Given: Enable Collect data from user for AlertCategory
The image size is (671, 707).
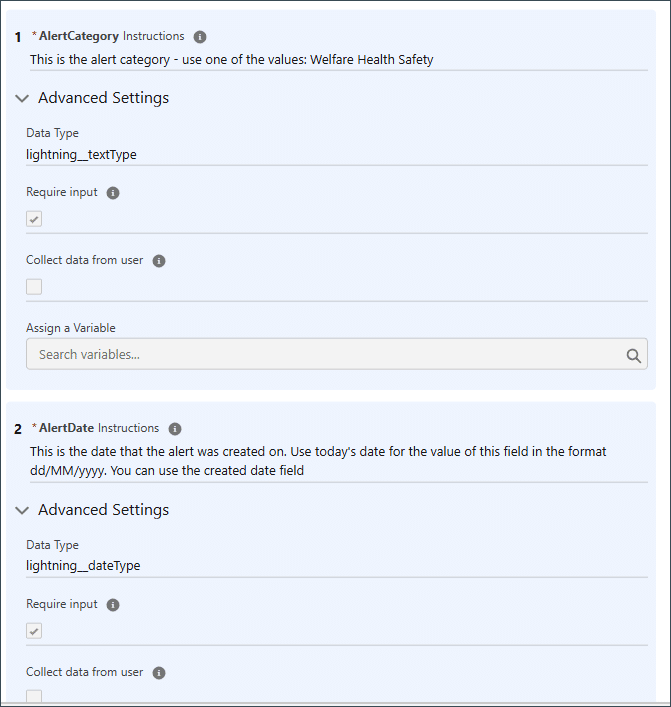Looking at the screenshot, I should pos(34,287).
